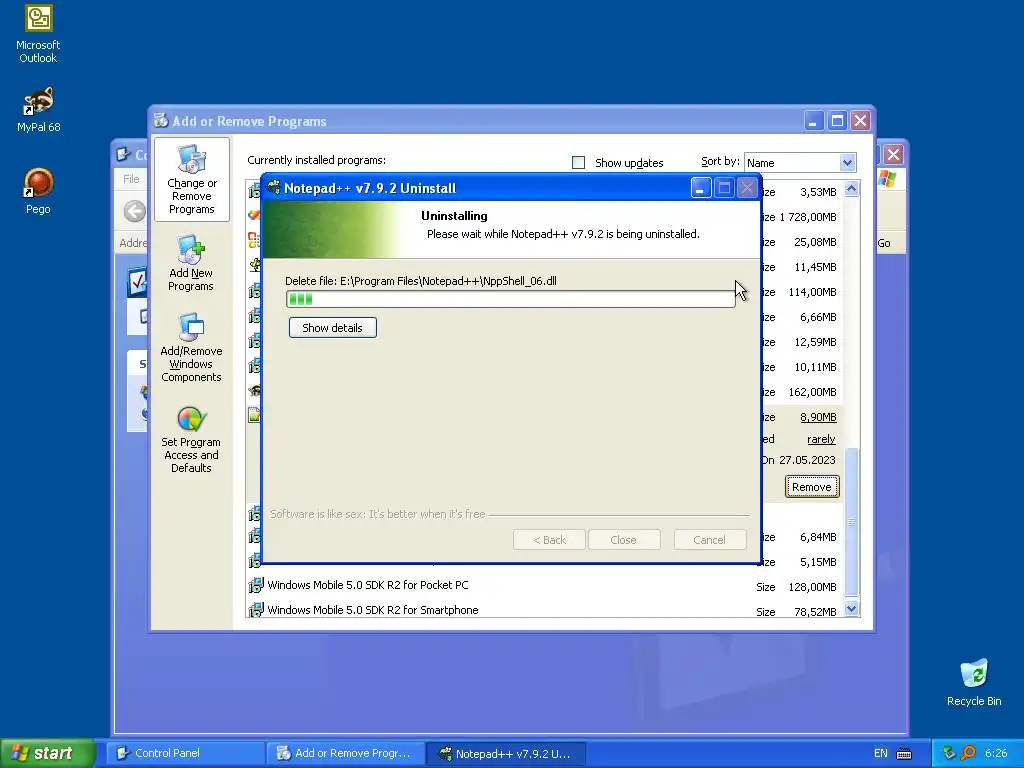Screen dimensions: 1024x768
Task: Click scroll down arrow in programs list
Action: [x=852, y=609]
